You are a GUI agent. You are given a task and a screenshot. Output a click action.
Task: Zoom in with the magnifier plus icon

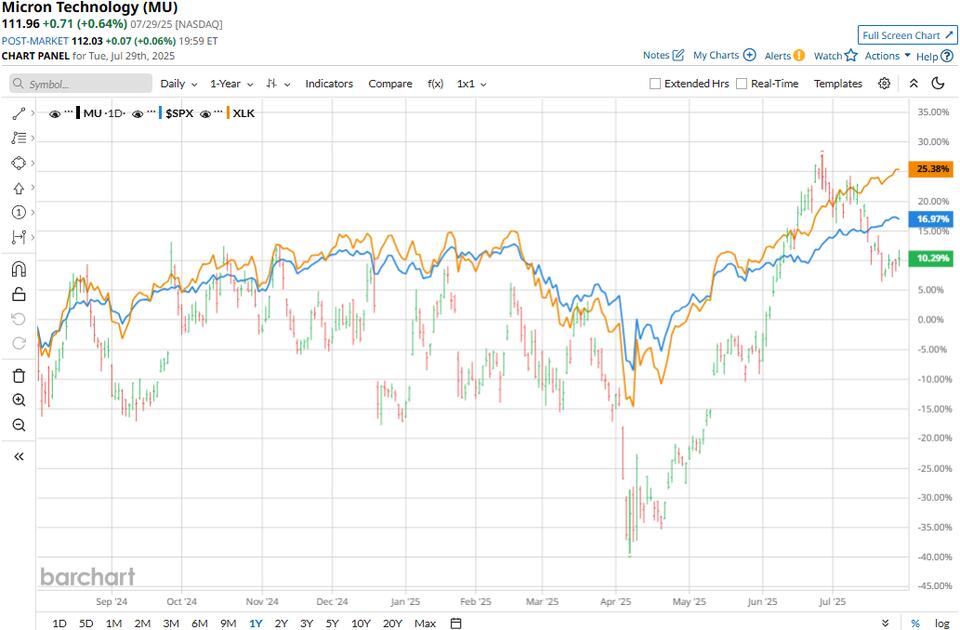pyautogui.click(x=18, y=400)
